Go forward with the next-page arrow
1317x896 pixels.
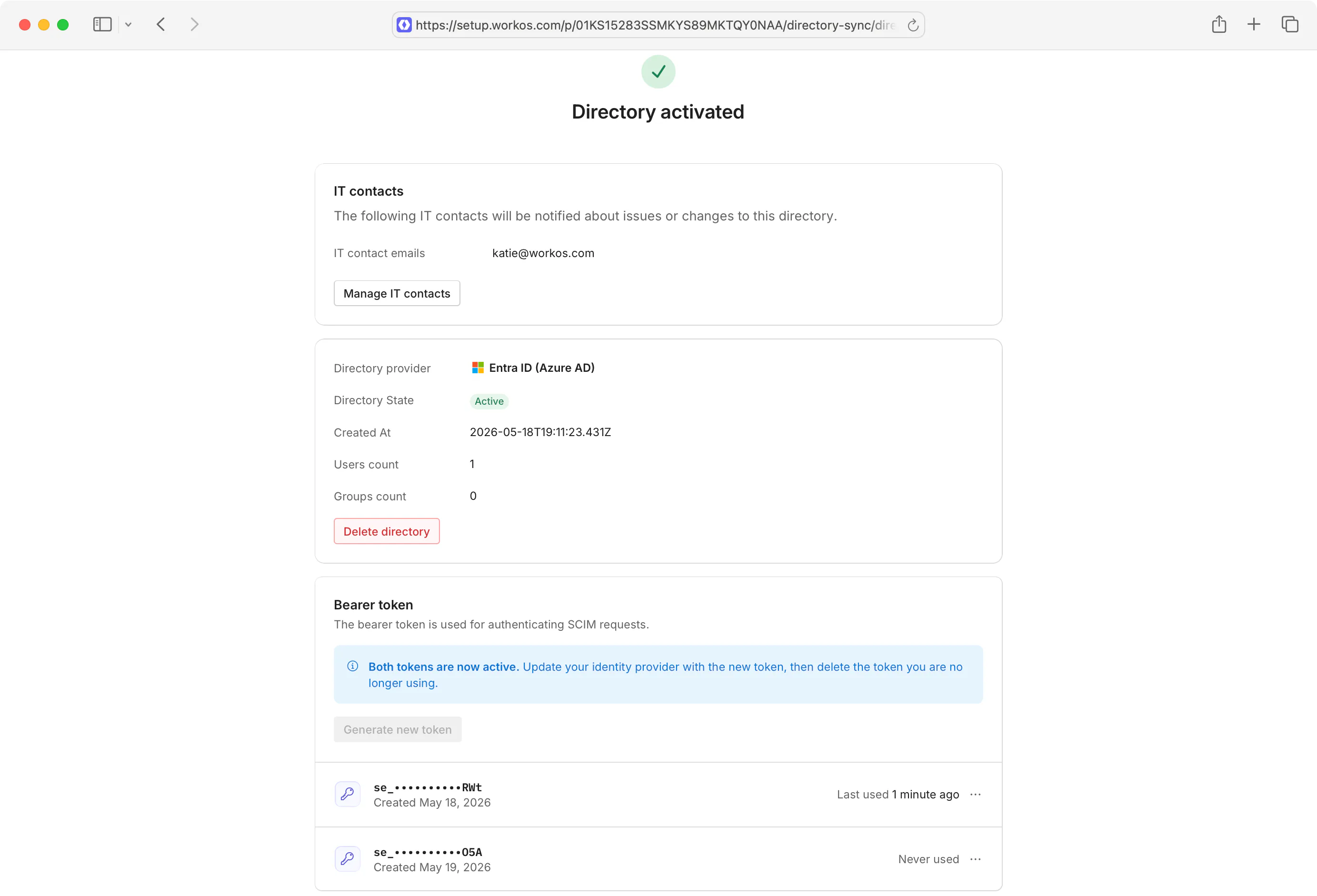194,24
